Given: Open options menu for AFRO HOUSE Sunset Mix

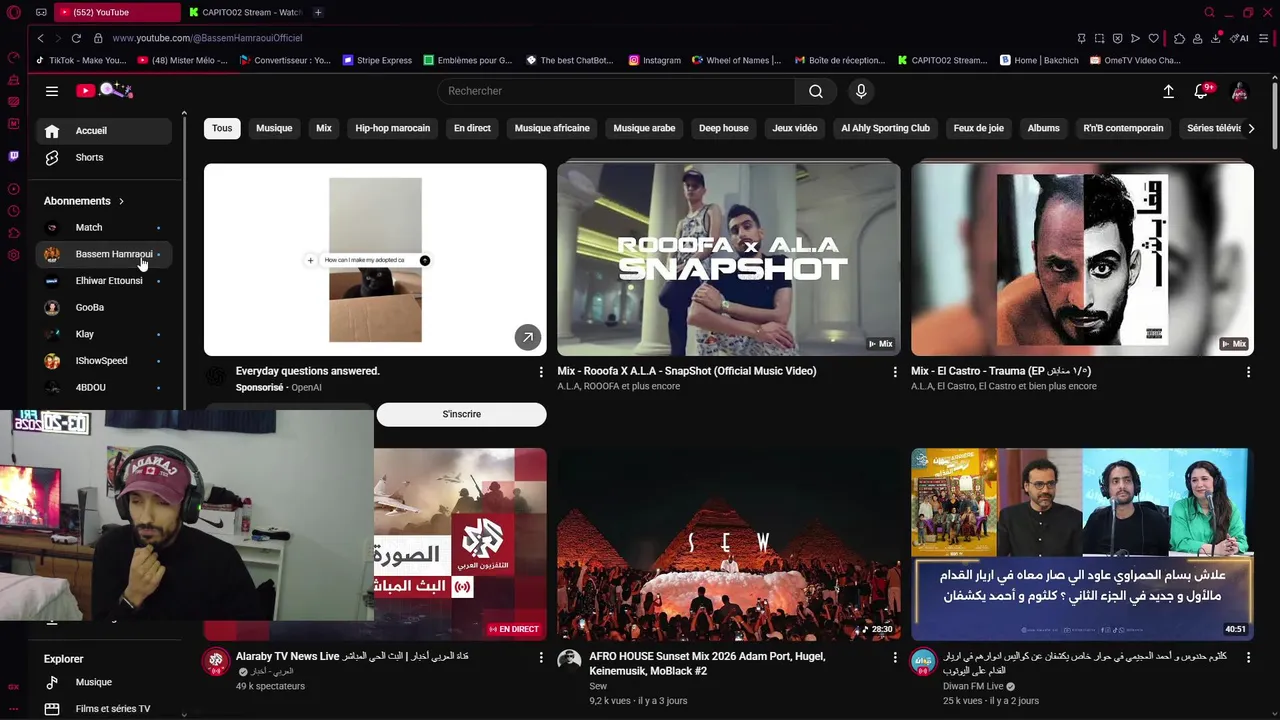Looking at the screenshot, I should pyautogui.click(x=895, y=658).
